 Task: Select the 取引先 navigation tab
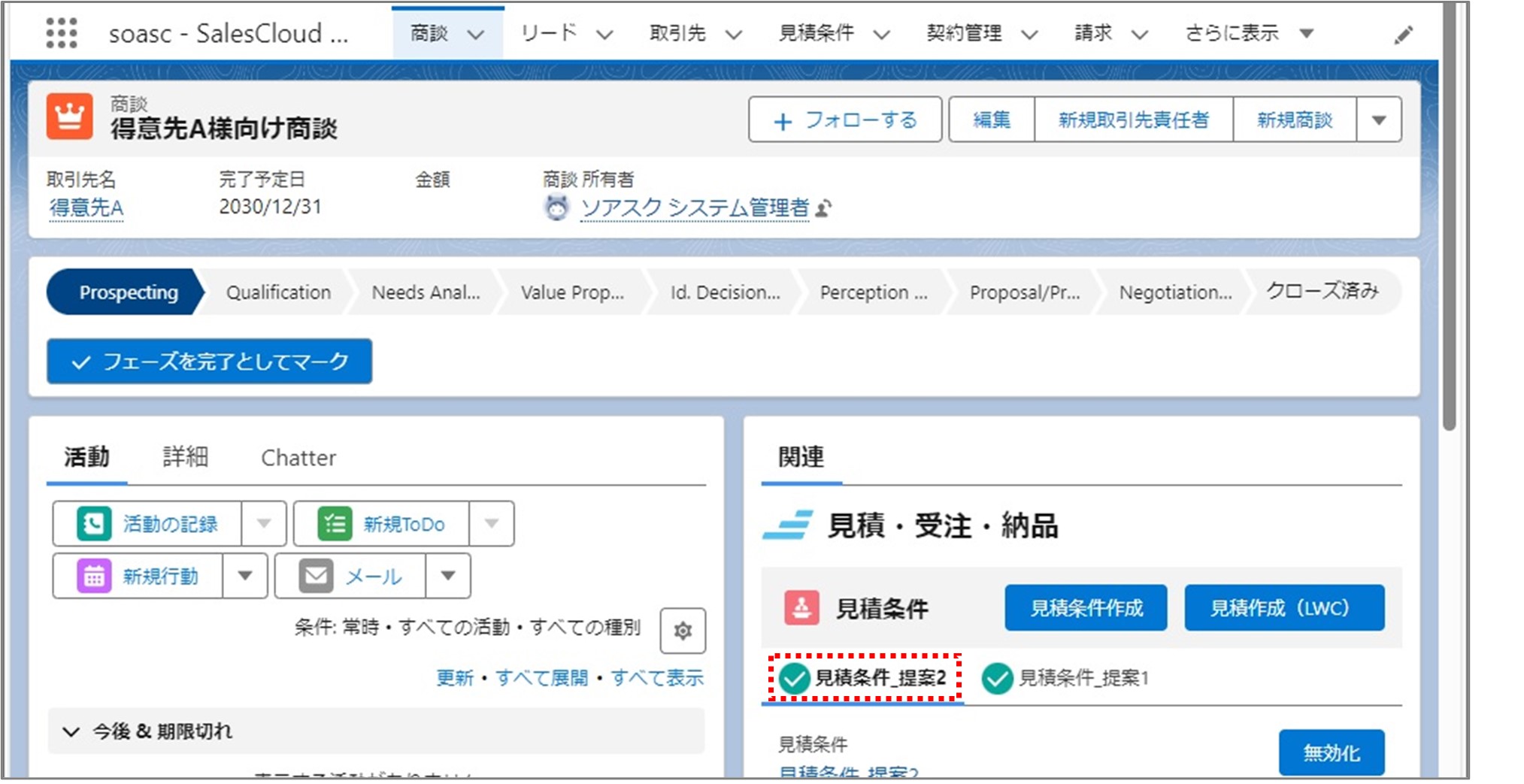click(677, 33)
